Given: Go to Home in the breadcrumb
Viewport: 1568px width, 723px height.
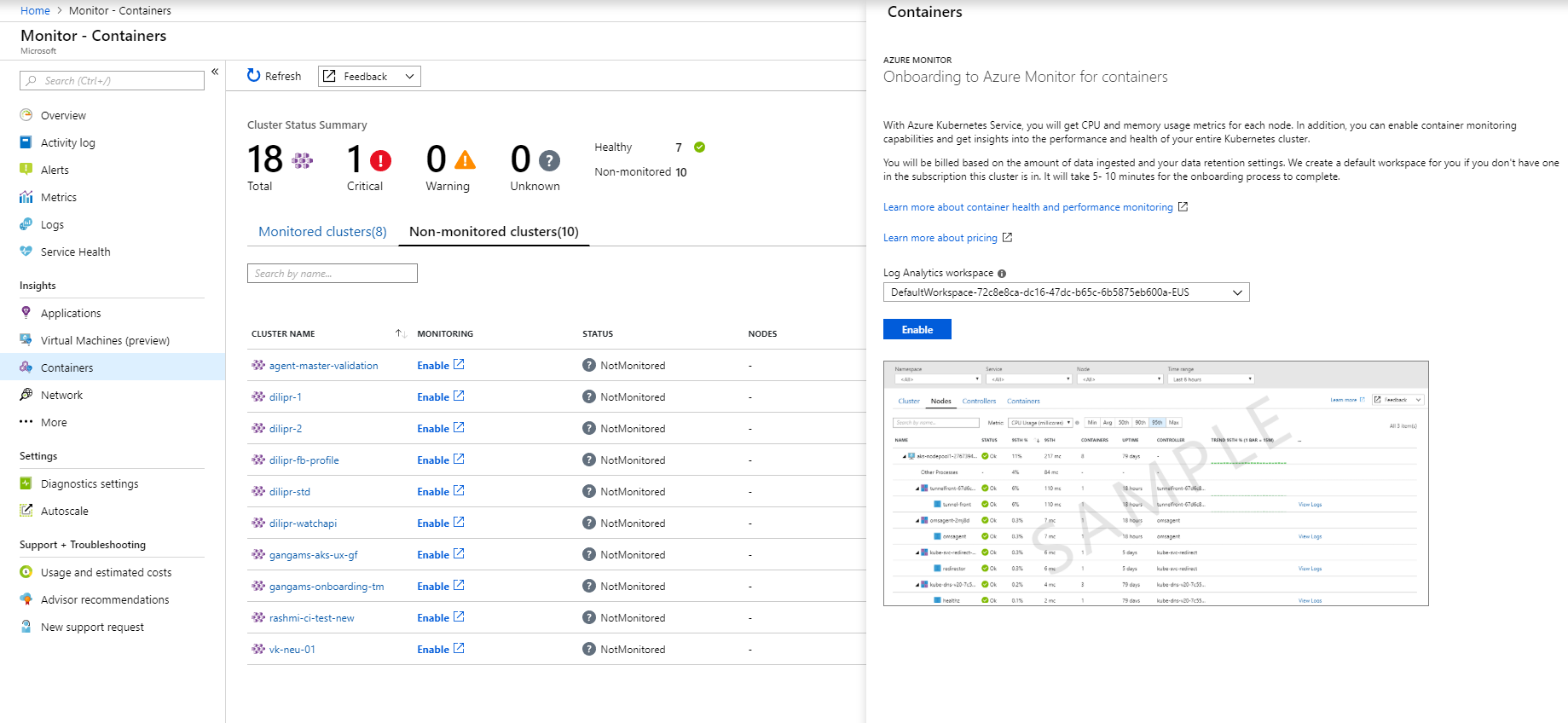Looking at the screenshot, I should pyautogui.click(x=35, y=10).
